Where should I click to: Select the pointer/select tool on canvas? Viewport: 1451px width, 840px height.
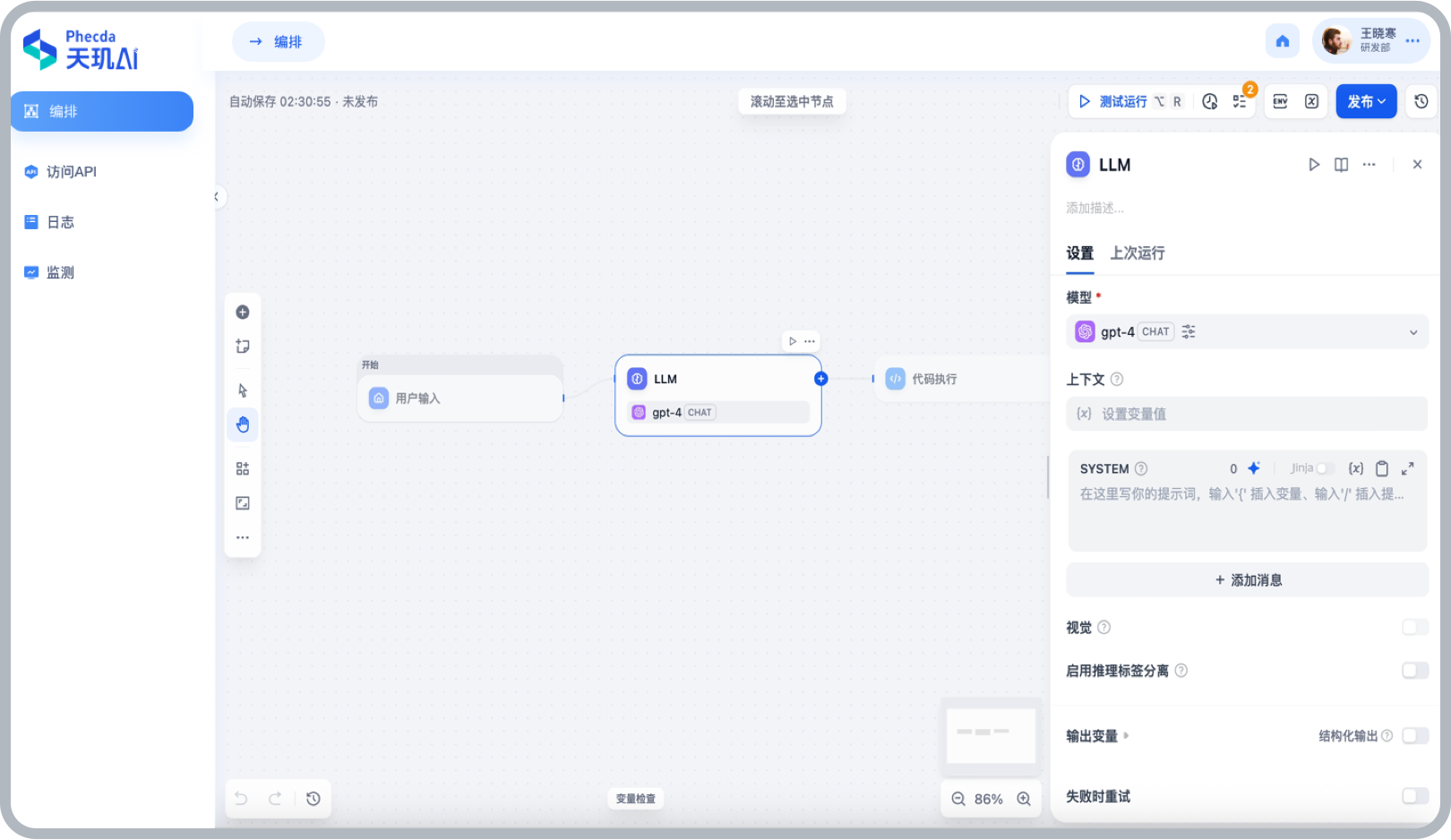click(242, 390)
